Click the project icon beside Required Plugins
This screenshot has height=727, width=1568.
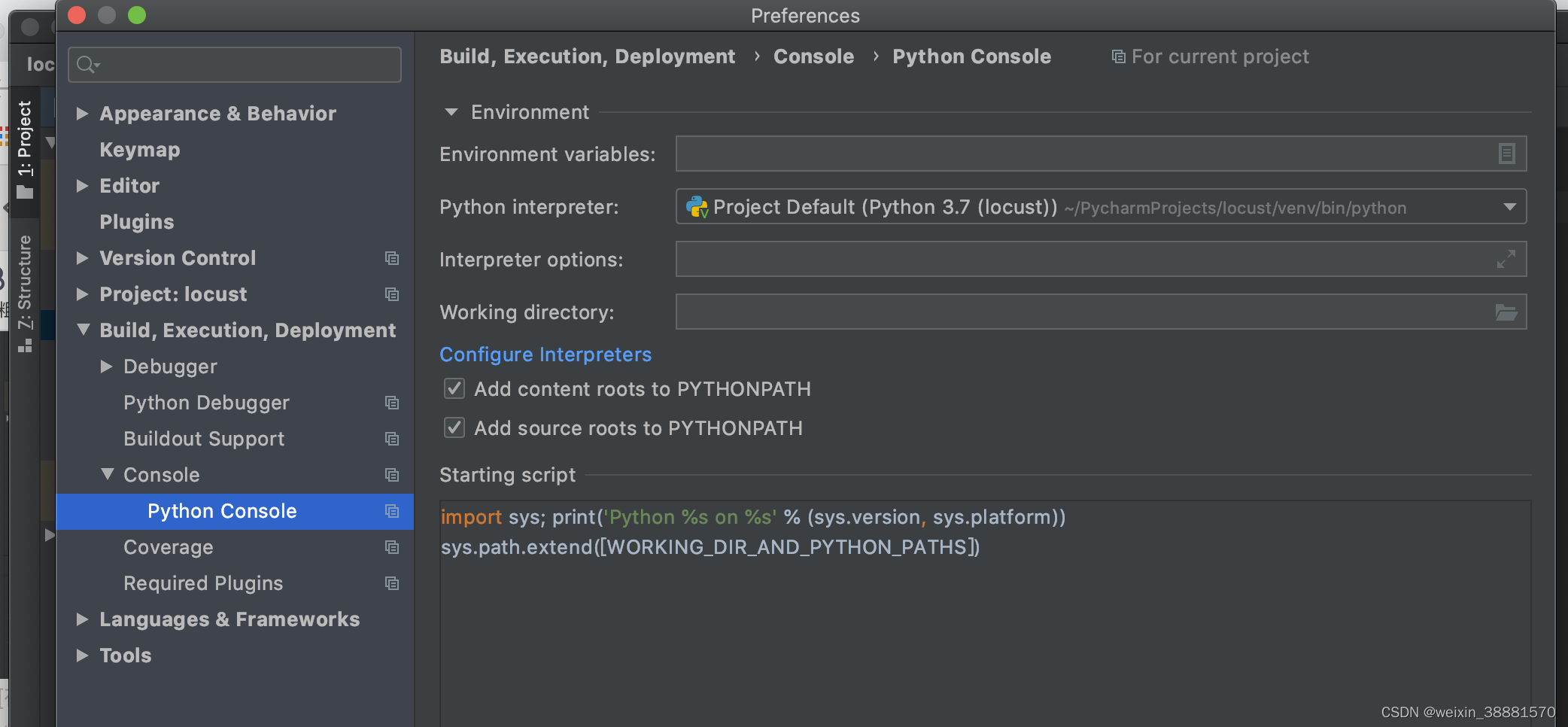392,583
